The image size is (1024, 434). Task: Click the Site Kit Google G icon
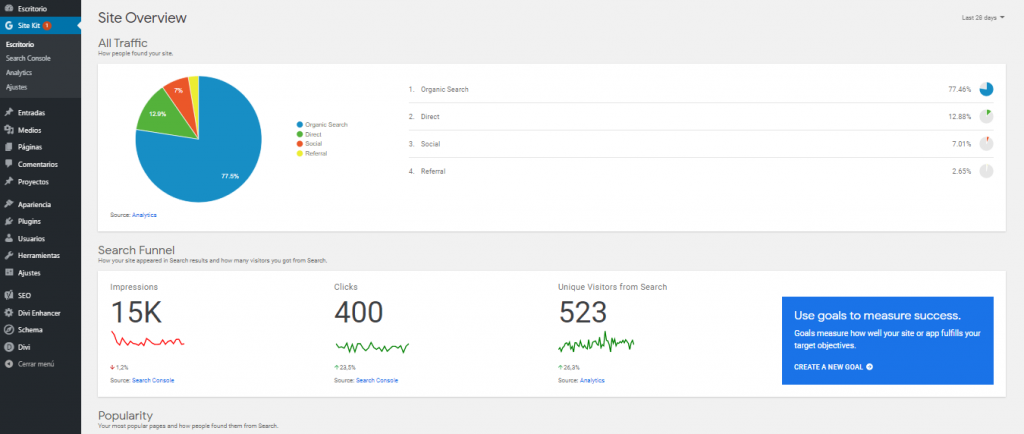(8, 26)
